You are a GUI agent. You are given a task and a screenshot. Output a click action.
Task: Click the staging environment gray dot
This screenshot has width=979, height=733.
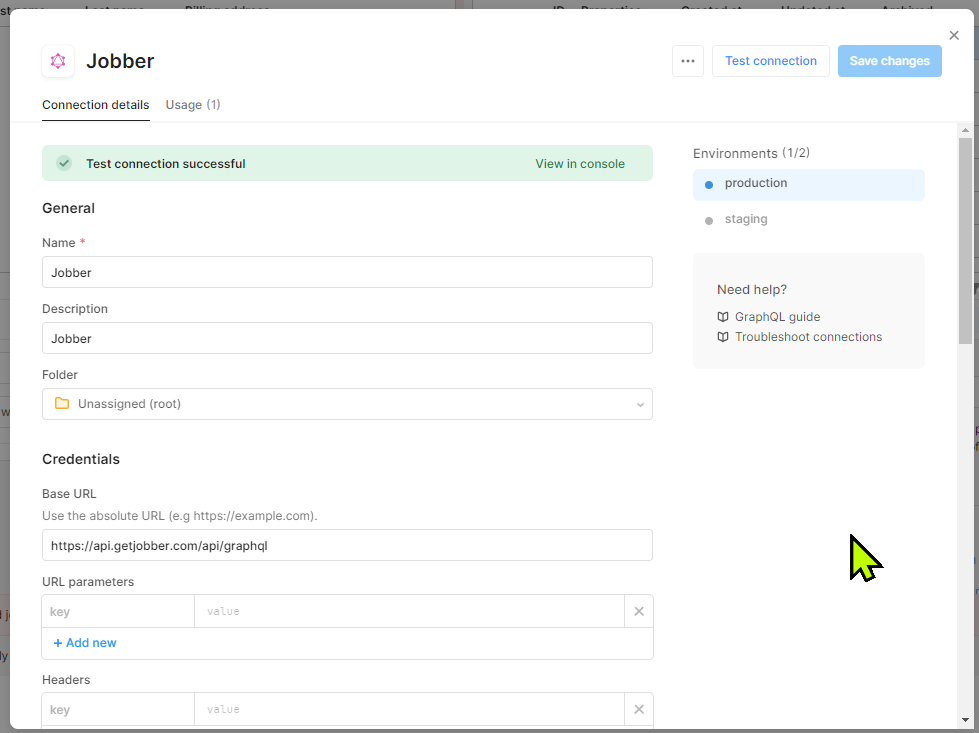[709, 221]
